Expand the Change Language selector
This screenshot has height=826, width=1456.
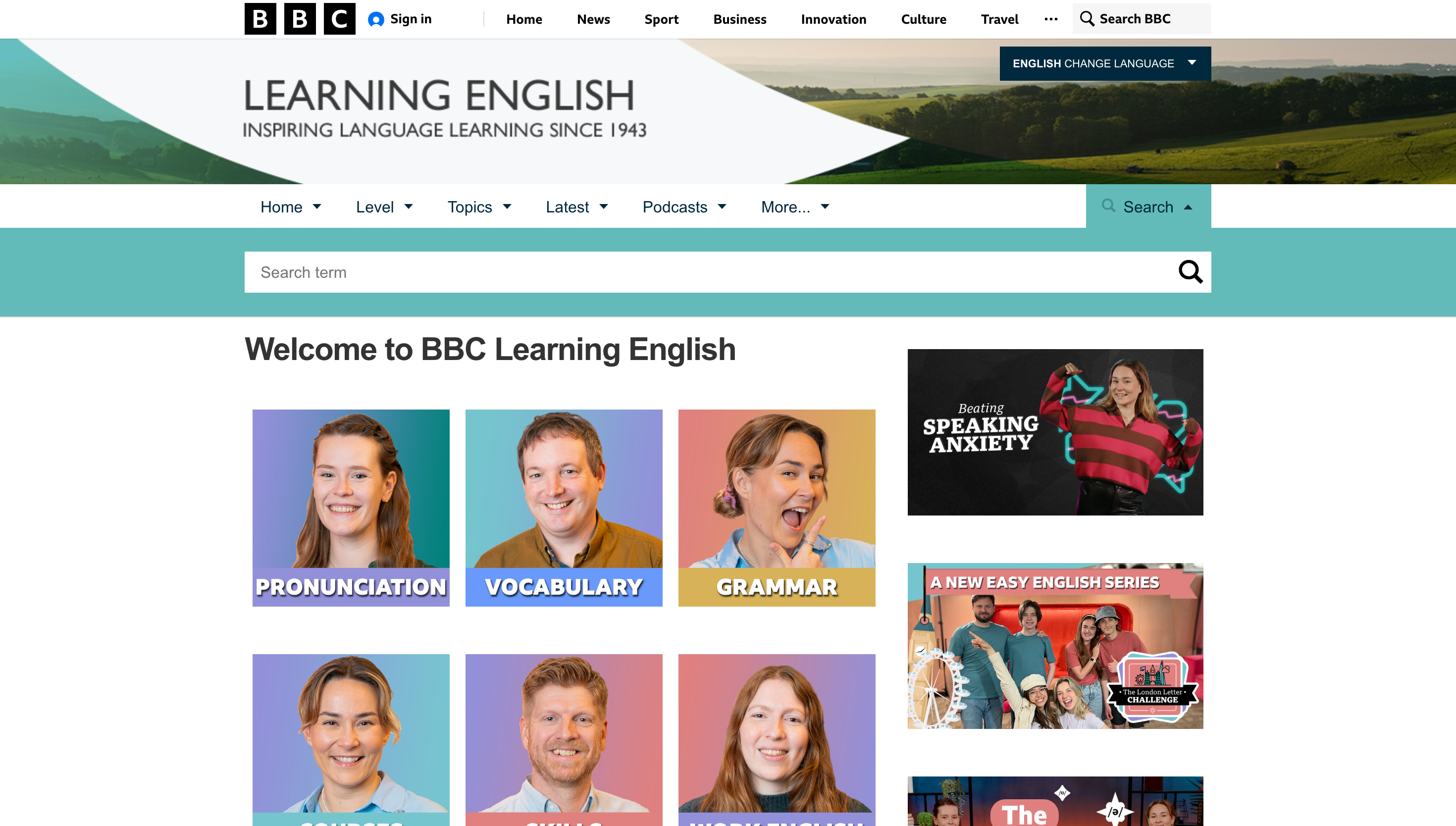(1104, 63)
